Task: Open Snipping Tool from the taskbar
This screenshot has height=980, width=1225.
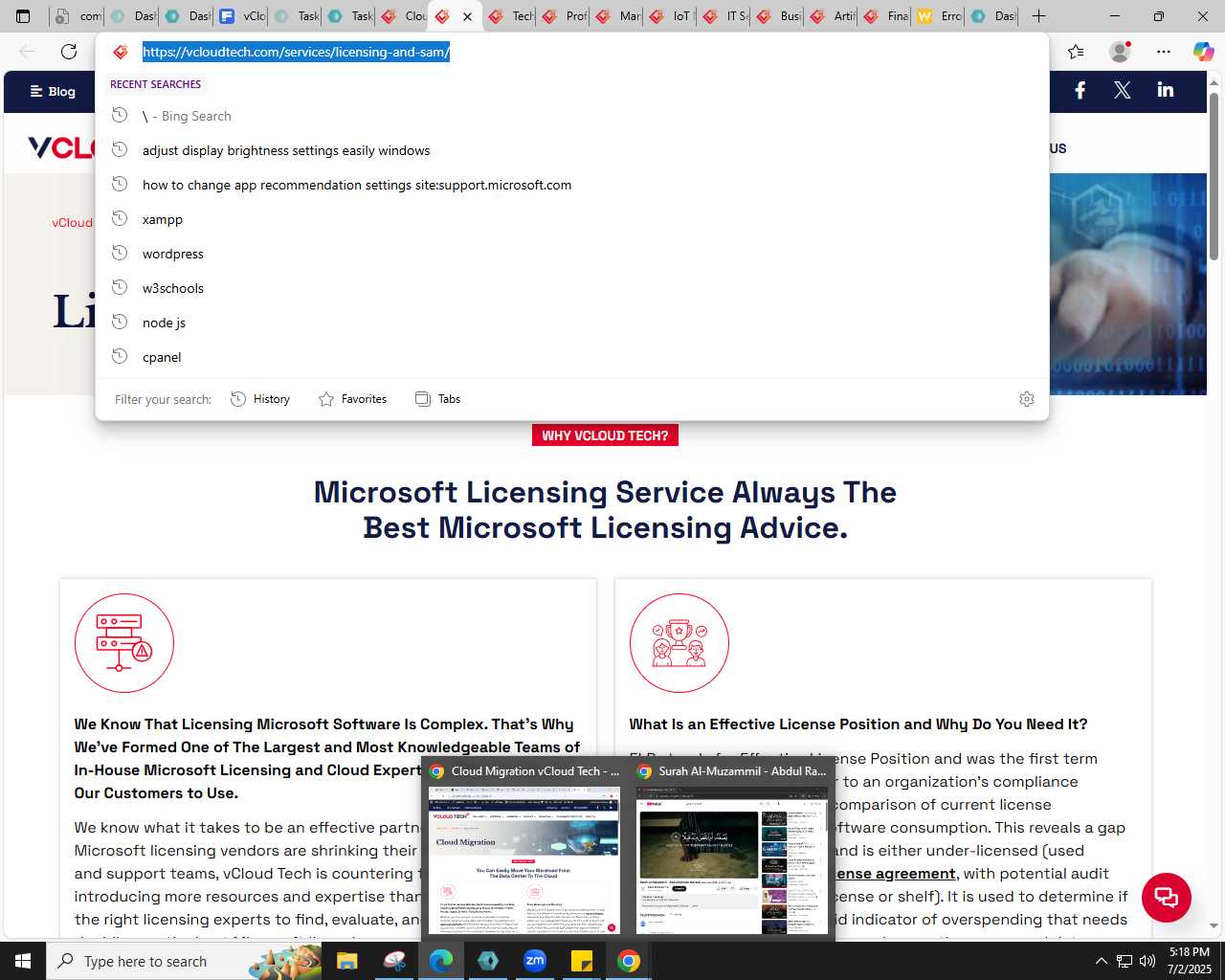Action: coord(394,961)
